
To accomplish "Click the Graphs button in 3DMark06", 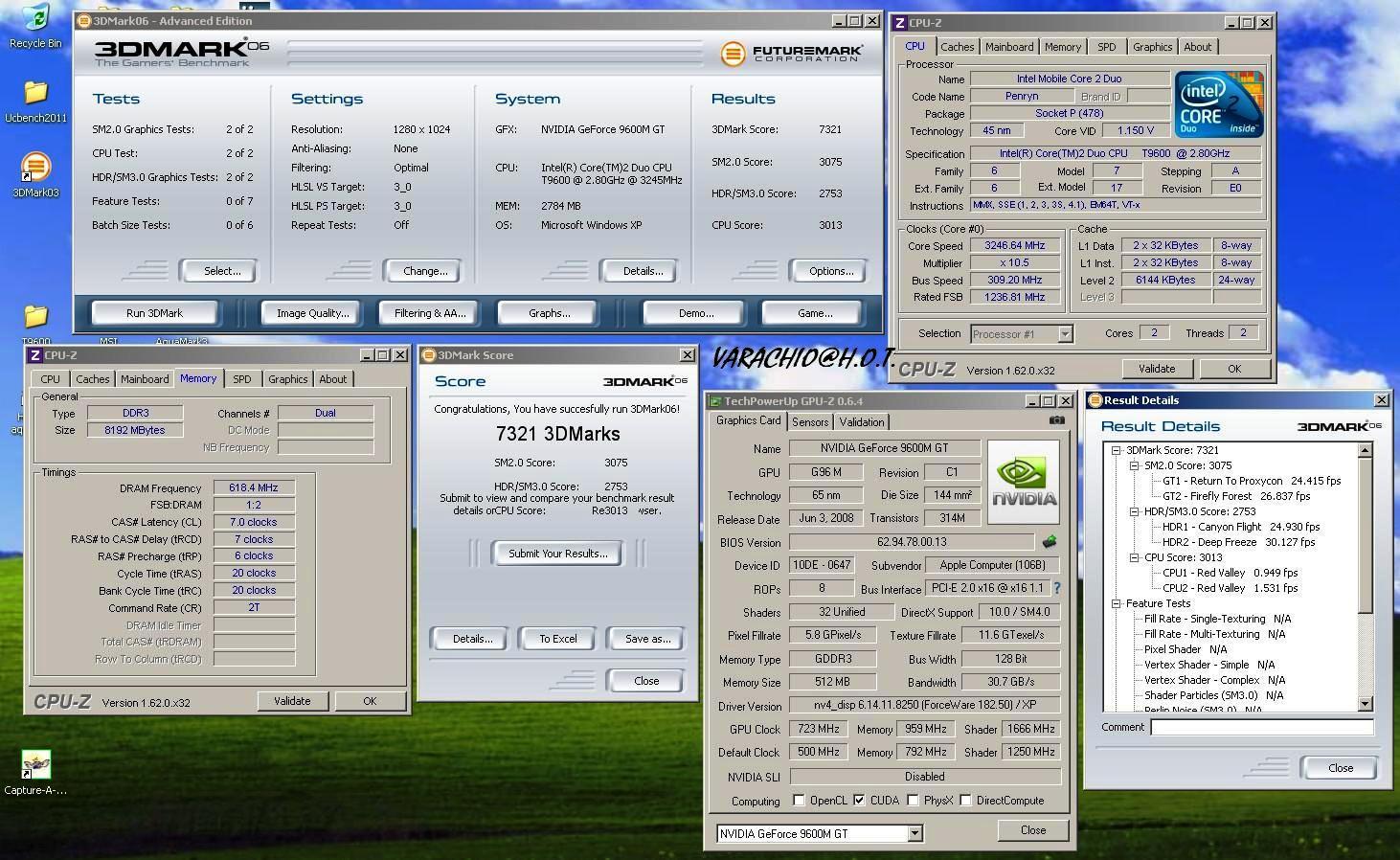I will 549,313.
